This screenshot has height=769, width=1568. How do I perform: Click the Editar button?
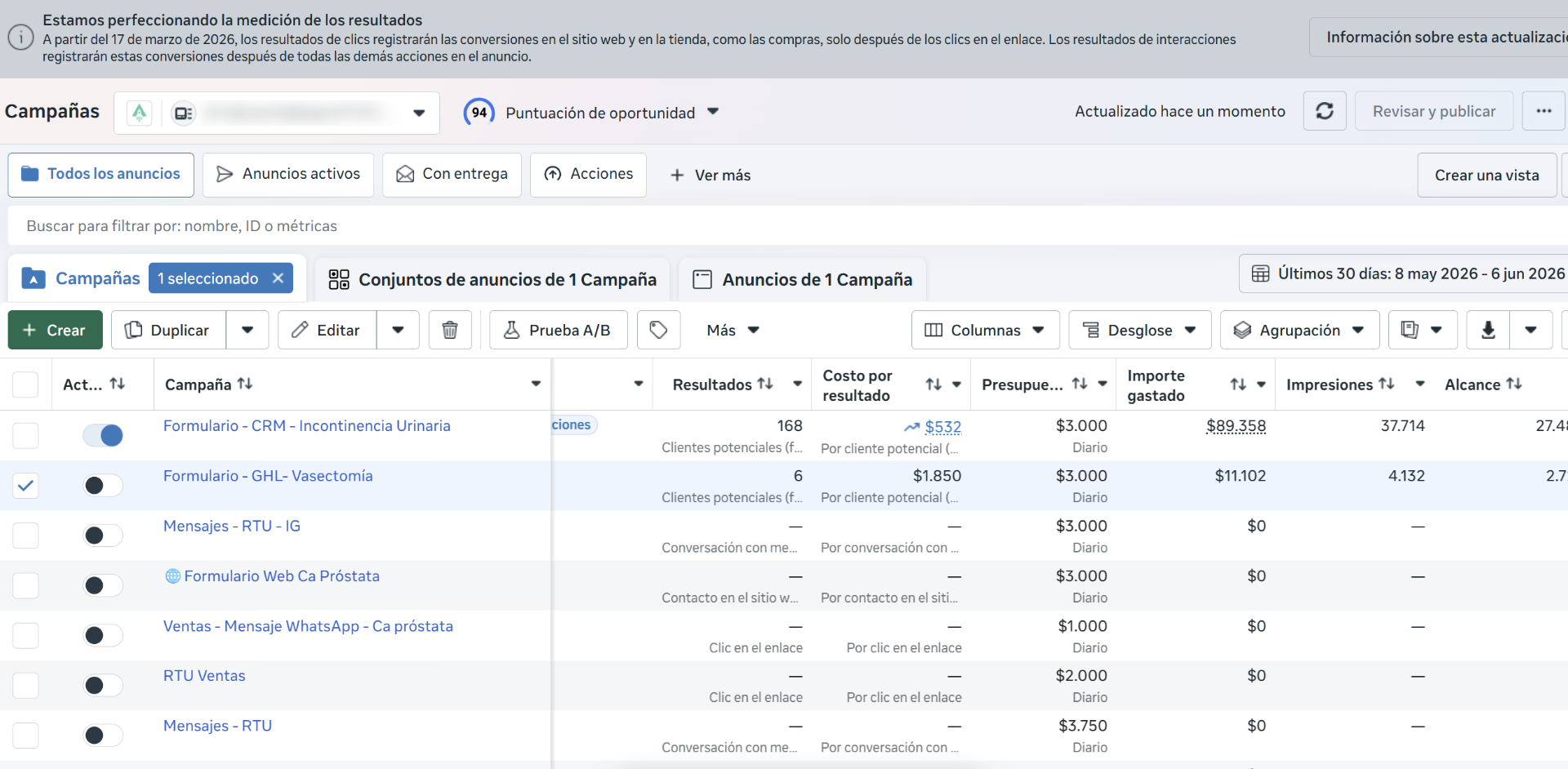327,330
